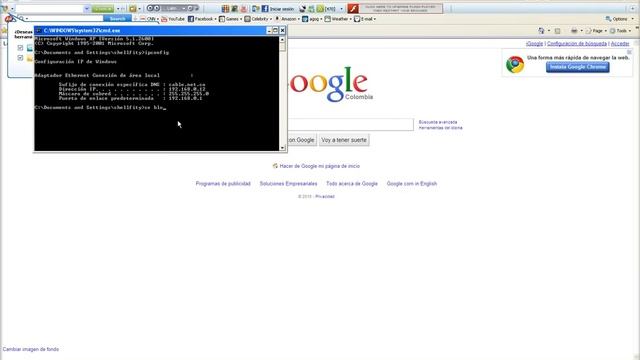Click the red icon left of Facebook login
Screen dimensions: 640x360
point(244,9)
